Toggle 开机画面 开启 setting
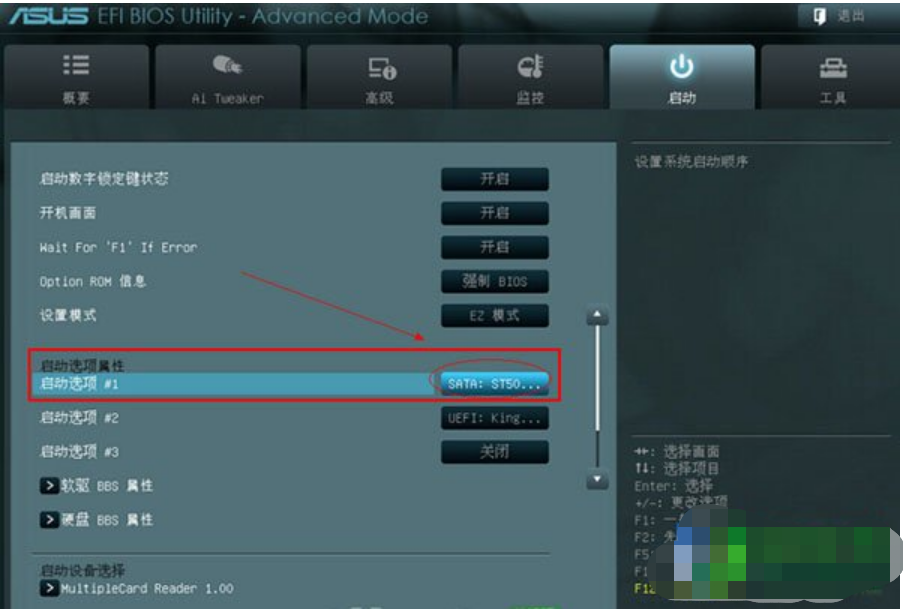The width and height of the screenshot is (903, 611). pyautogui.click(x=495, y=213)
